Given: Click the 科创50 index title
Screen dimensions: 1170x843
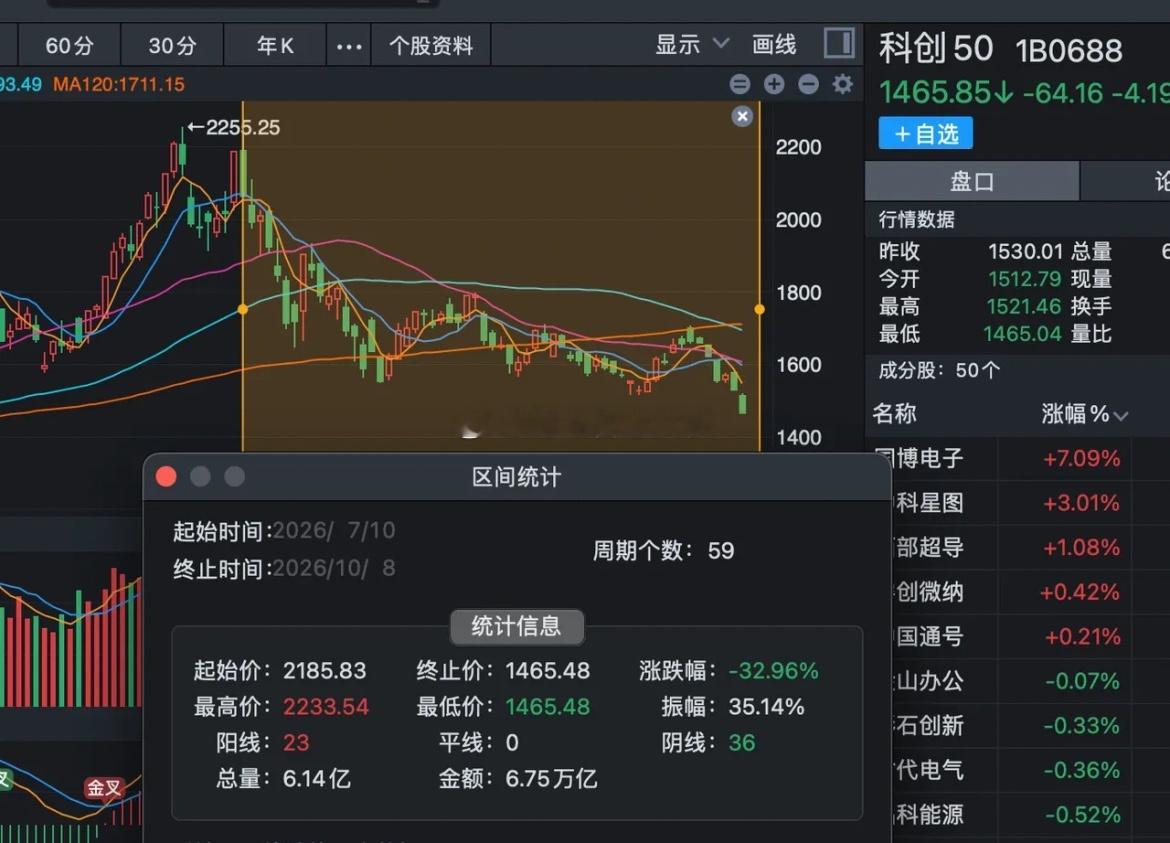Looking at the screenshot, I should (936, 48).
